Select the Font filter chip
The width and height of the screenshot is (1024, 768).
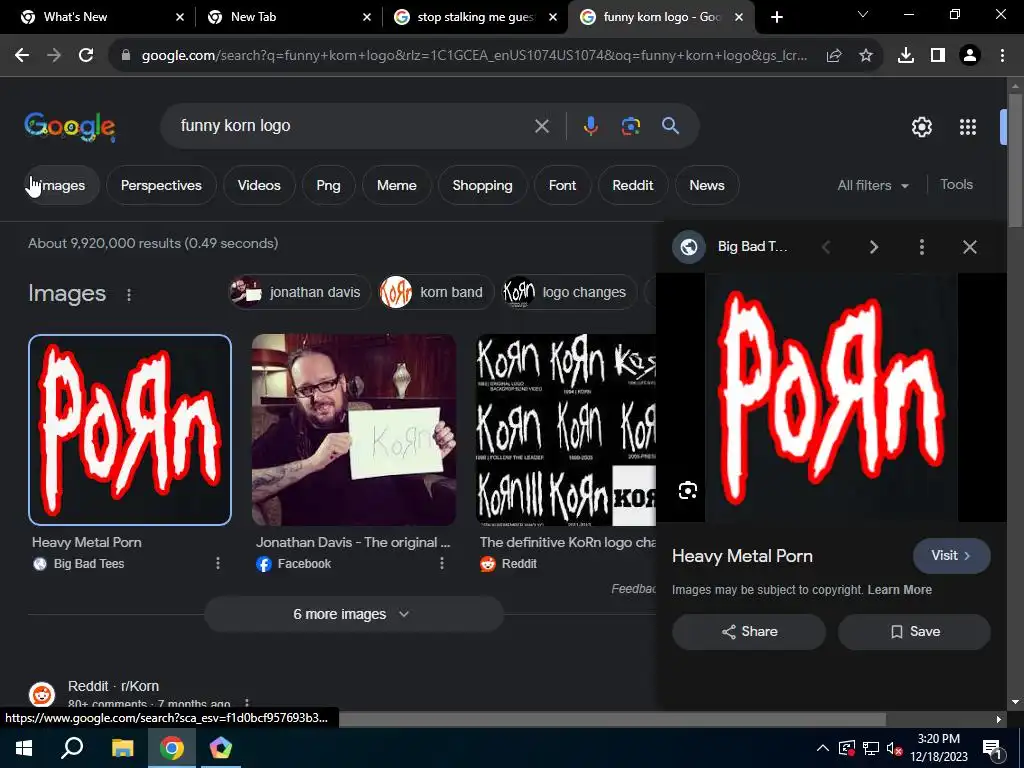[562, 185]
